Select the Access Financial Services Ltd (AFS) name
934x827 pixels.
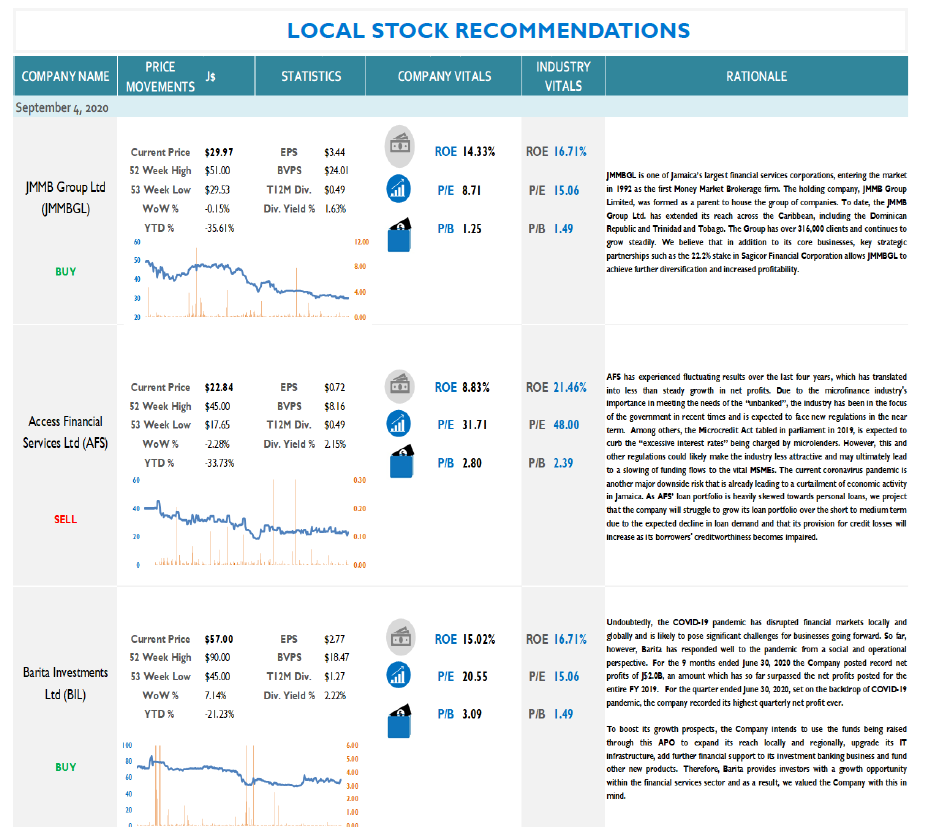pos(66,432)
